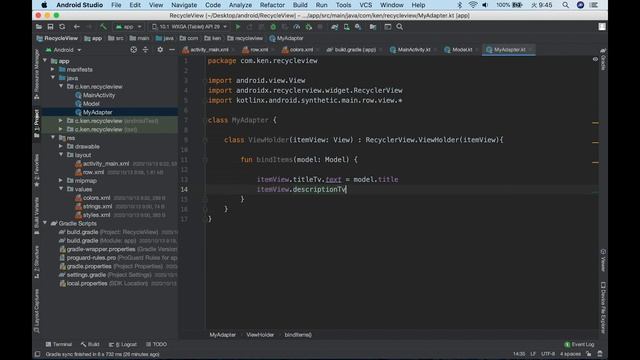Open the device selector dropdown WXGA Tablet

(x=189, y=27)
